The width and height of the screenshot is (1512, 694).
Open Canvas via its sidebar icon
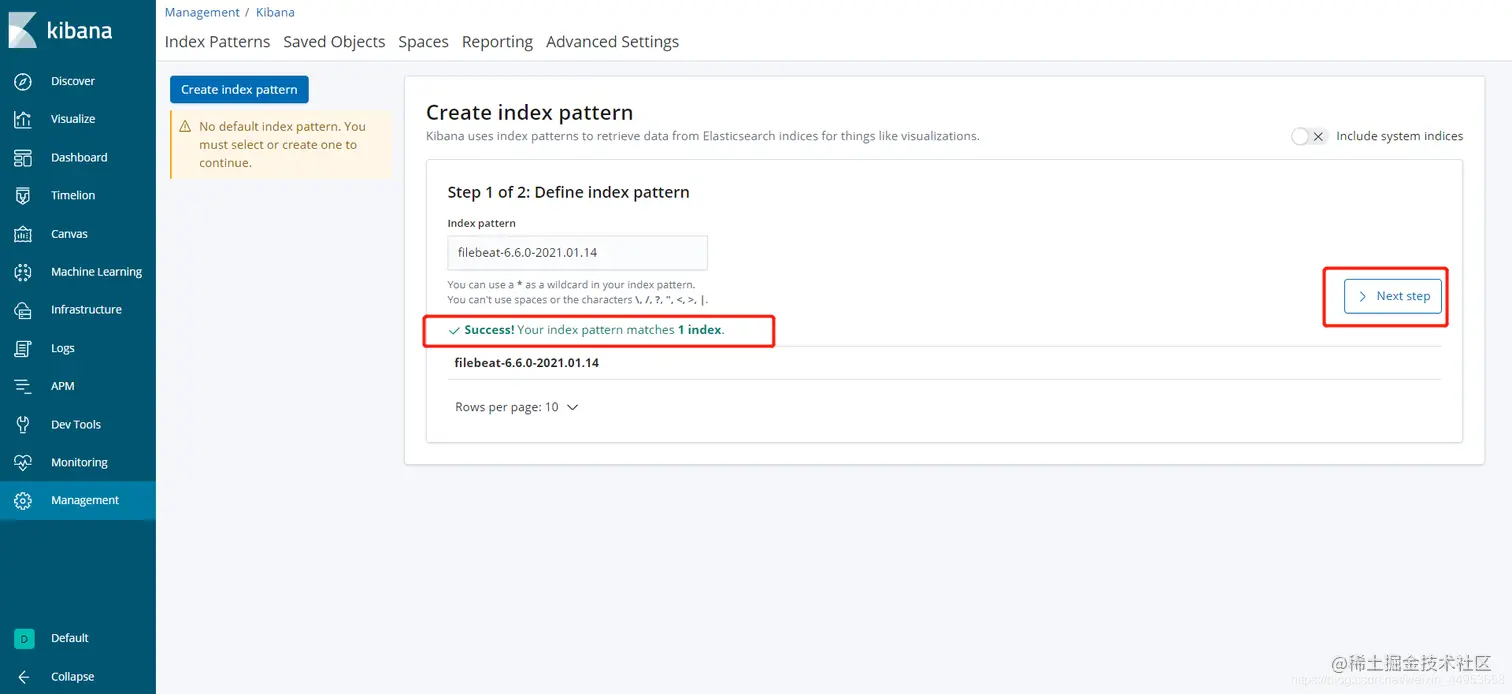(x=23, y=234)
